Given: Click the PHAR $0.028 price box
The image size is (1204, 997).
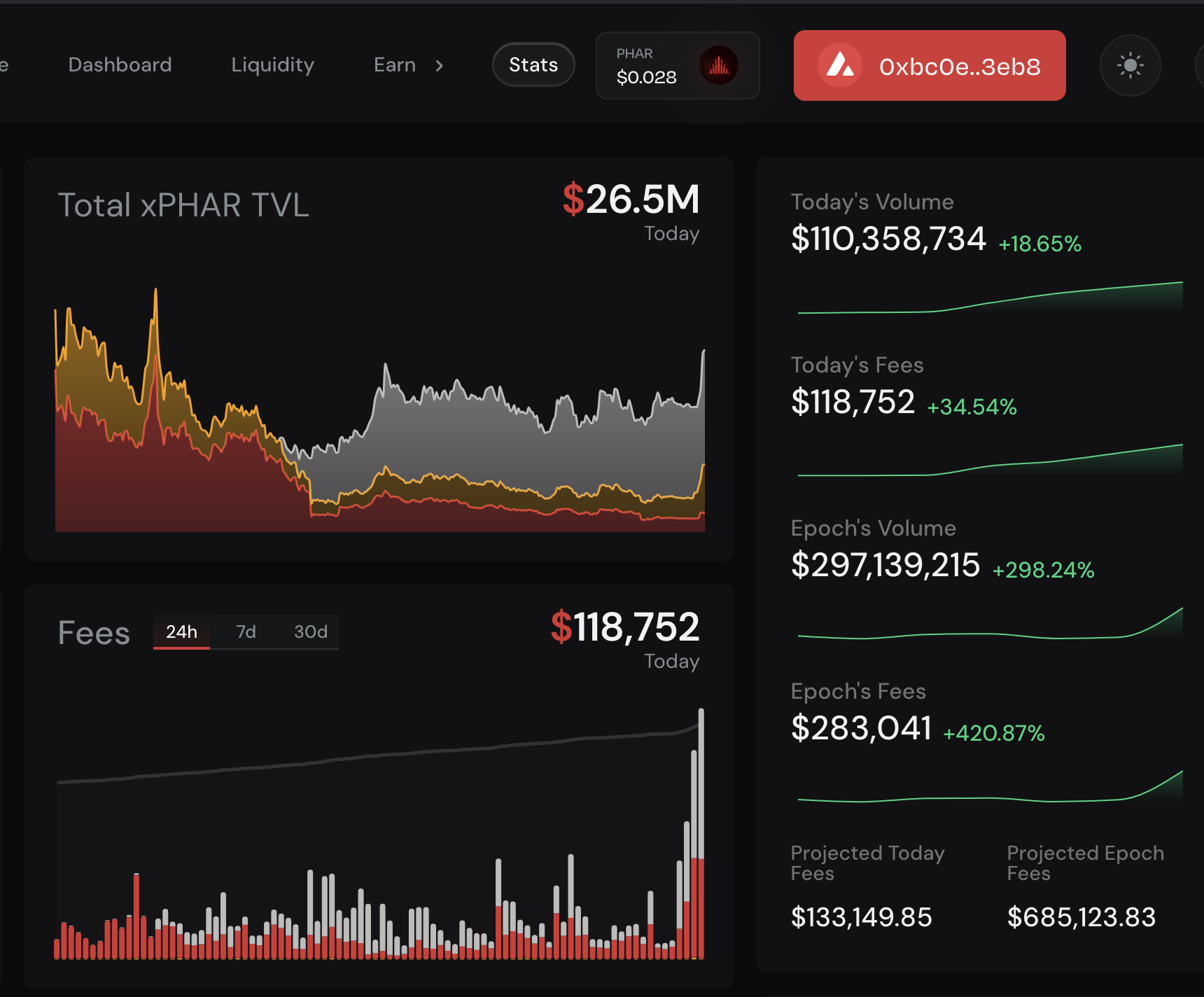Looking at the screenshot, I should (x=678, y=65).
